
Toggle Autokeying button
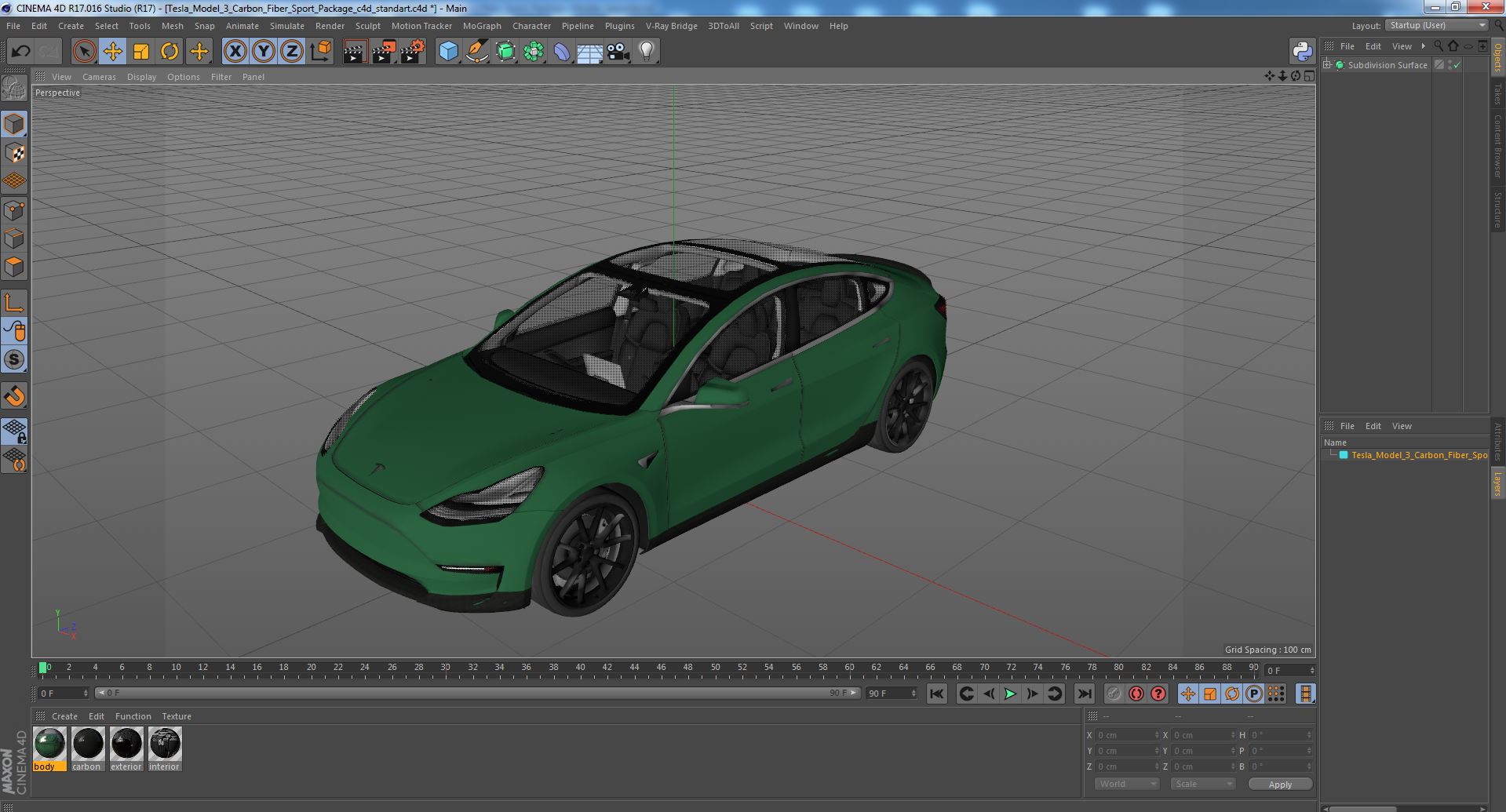pyautogui.click(x=1136, y=694)
